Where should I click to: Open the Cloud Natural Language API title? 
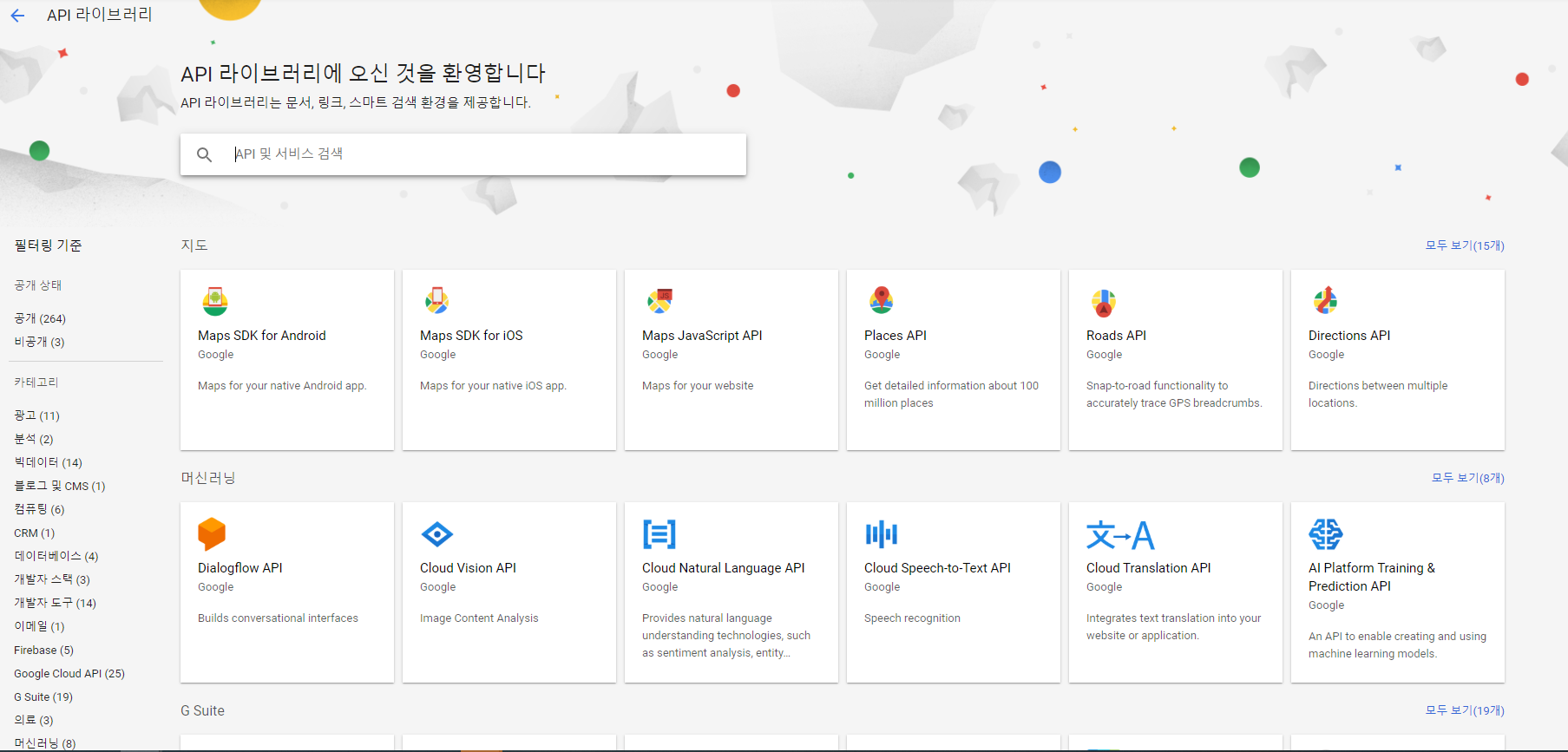724,568
